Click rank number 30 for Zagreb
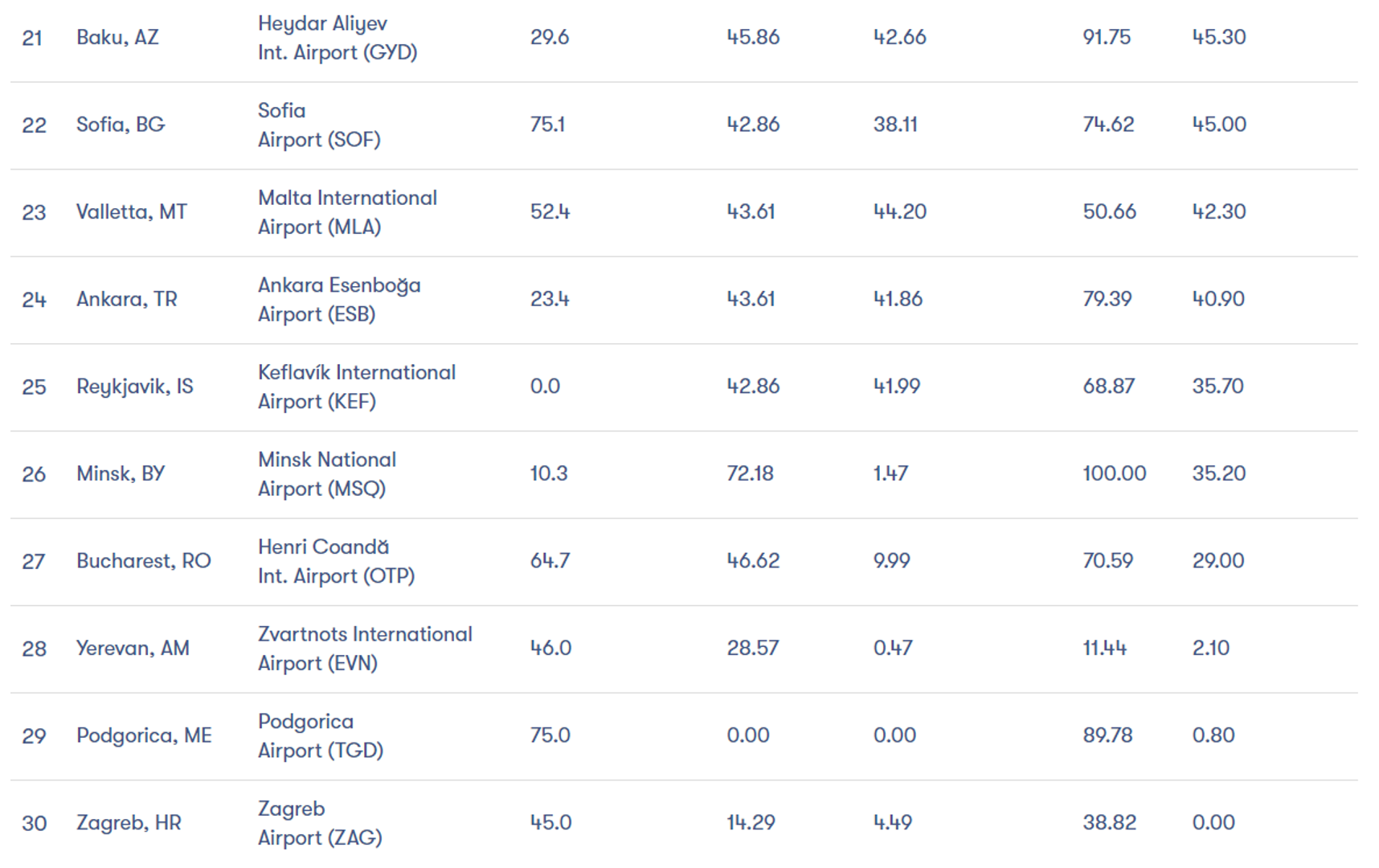The width and height of the screenshot is (1379, 868). click(x=34, y=823)
